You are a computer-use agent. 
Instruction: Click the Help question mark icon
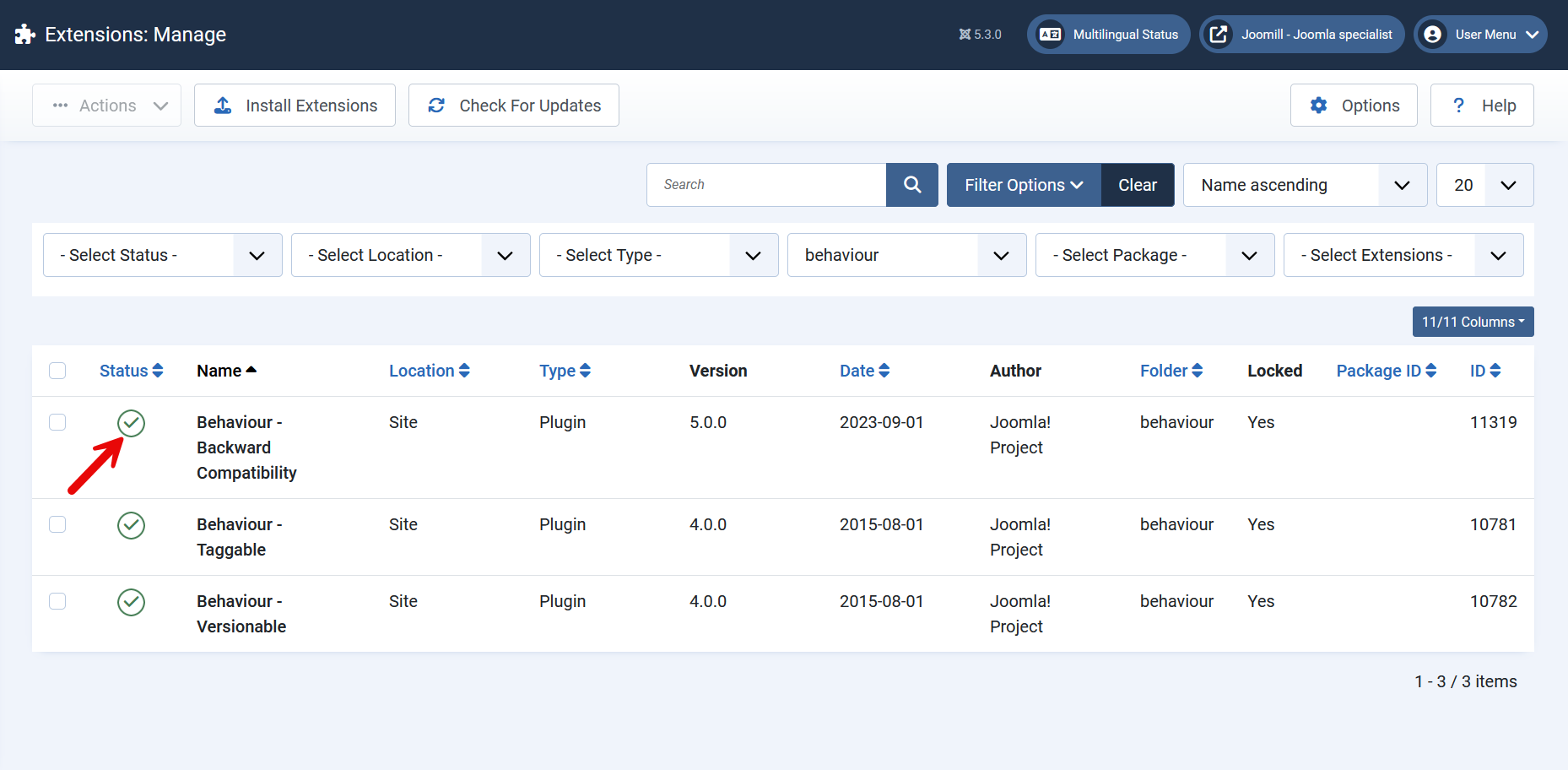(1458, 105)
